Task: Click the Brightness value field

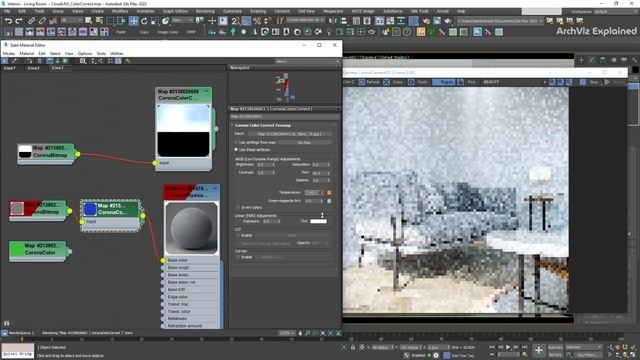Action: (264, 164)
